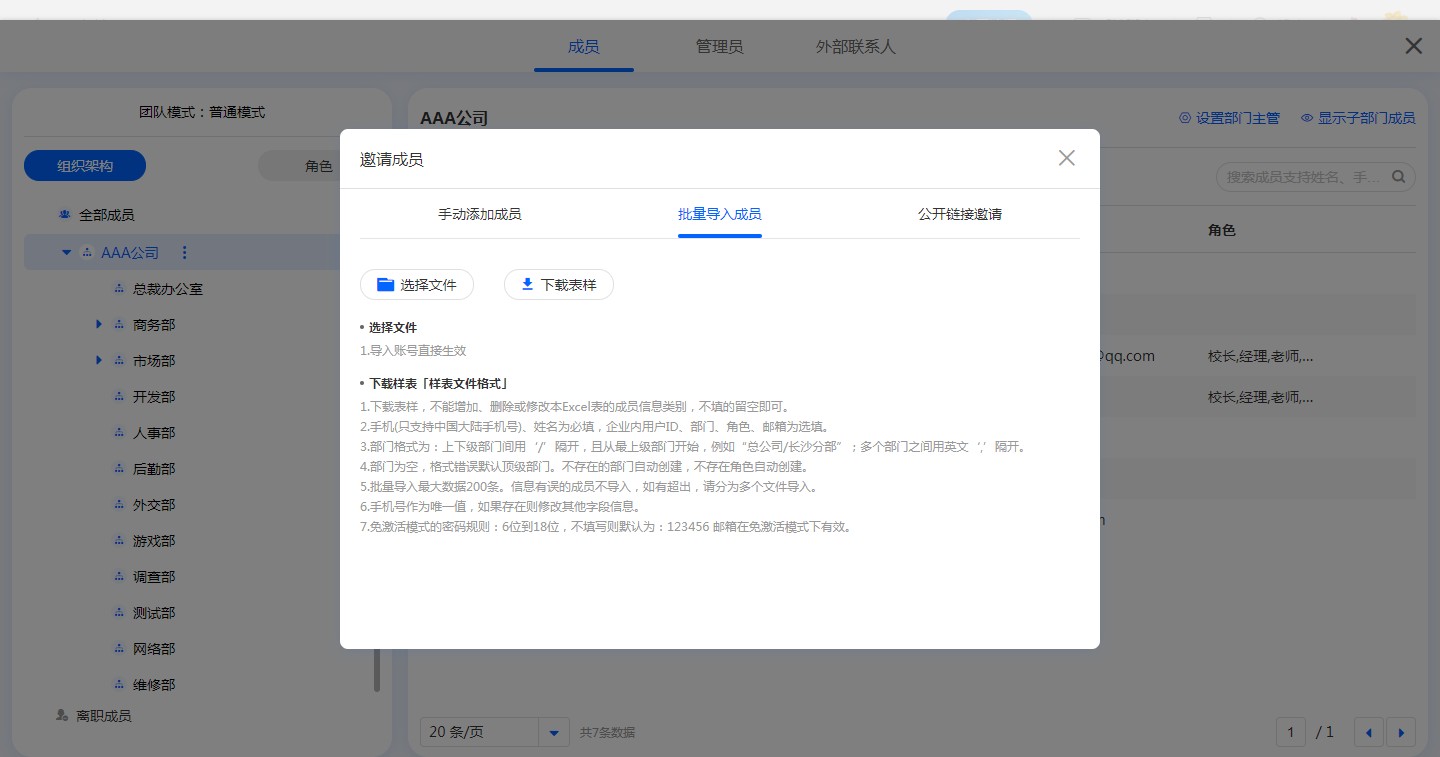Click the 离职成员 person icon
1440x757 pixels.
coord(62,716)
